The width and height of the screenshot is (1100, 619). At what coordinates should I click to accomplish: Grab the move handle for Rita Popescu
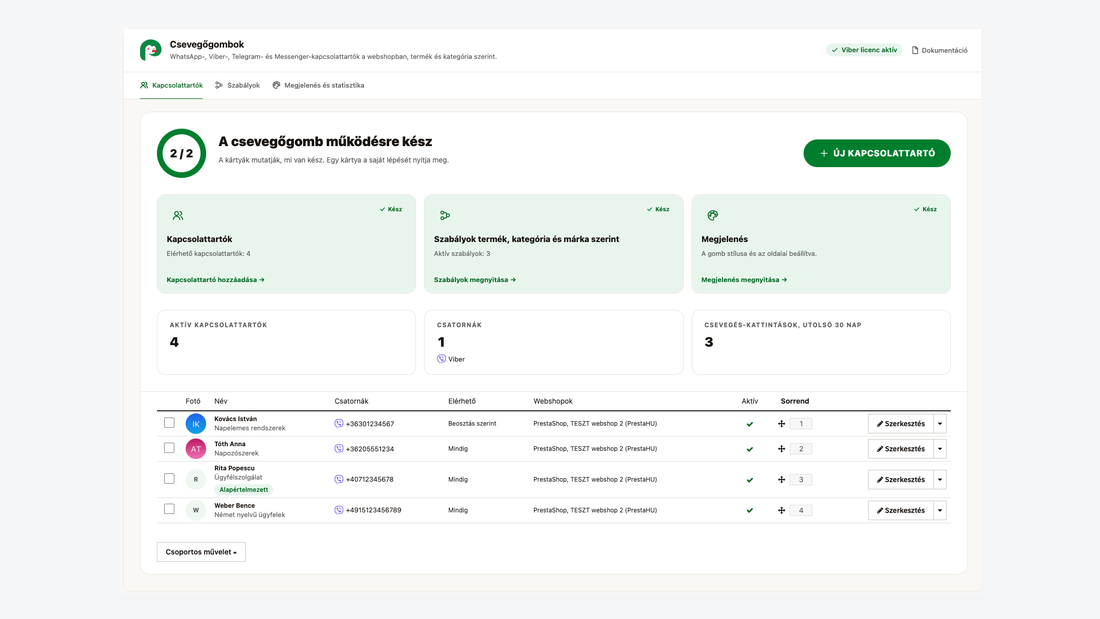tap(782, 479)
